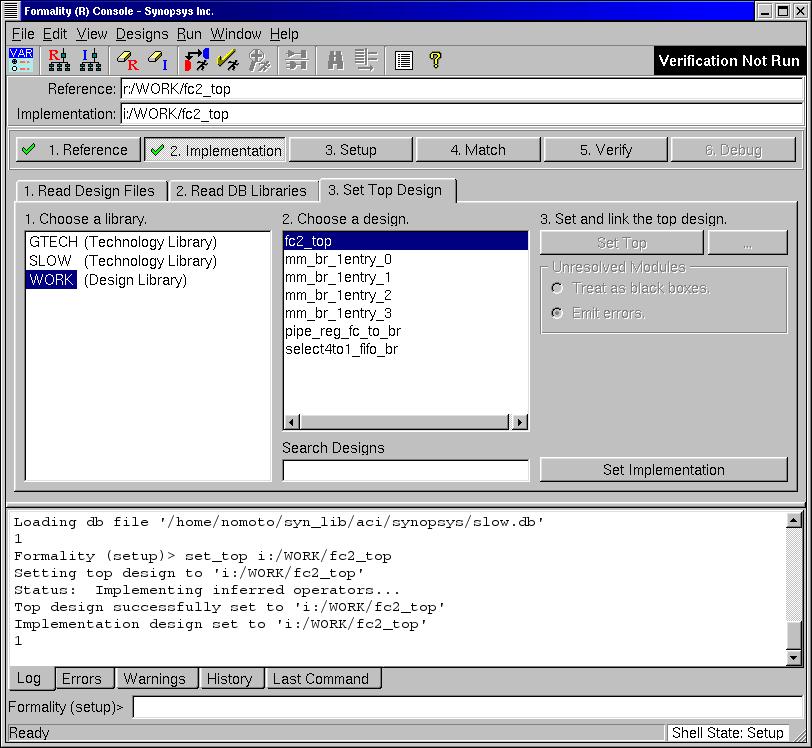Open the File menu
Viewport: 812px width, 748px height.
click(x=23, y=34)
